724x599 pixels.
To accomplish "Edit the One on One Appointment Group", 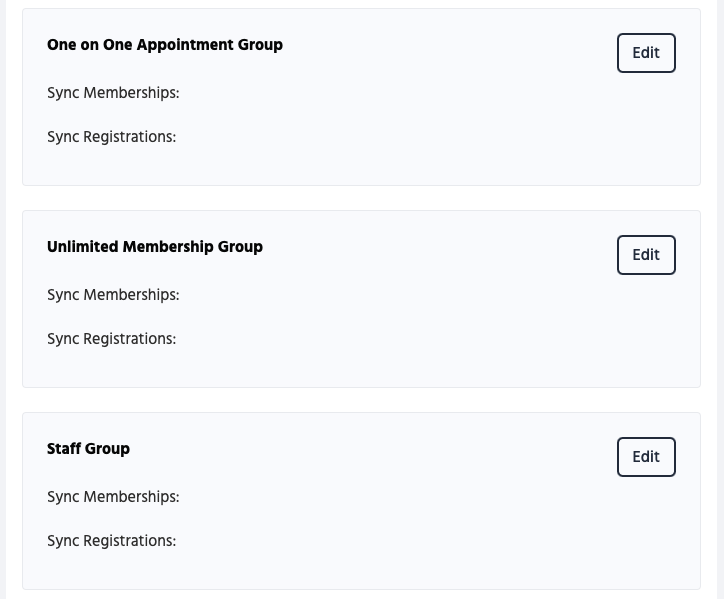I will click(x=646, y=53).
